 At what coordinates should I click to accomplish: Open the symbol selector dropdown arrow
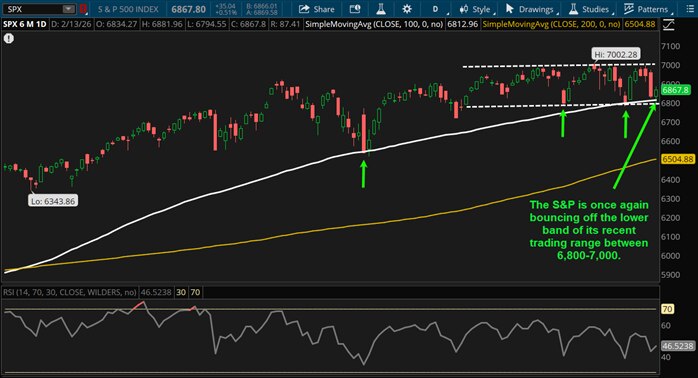pos(69,9)
